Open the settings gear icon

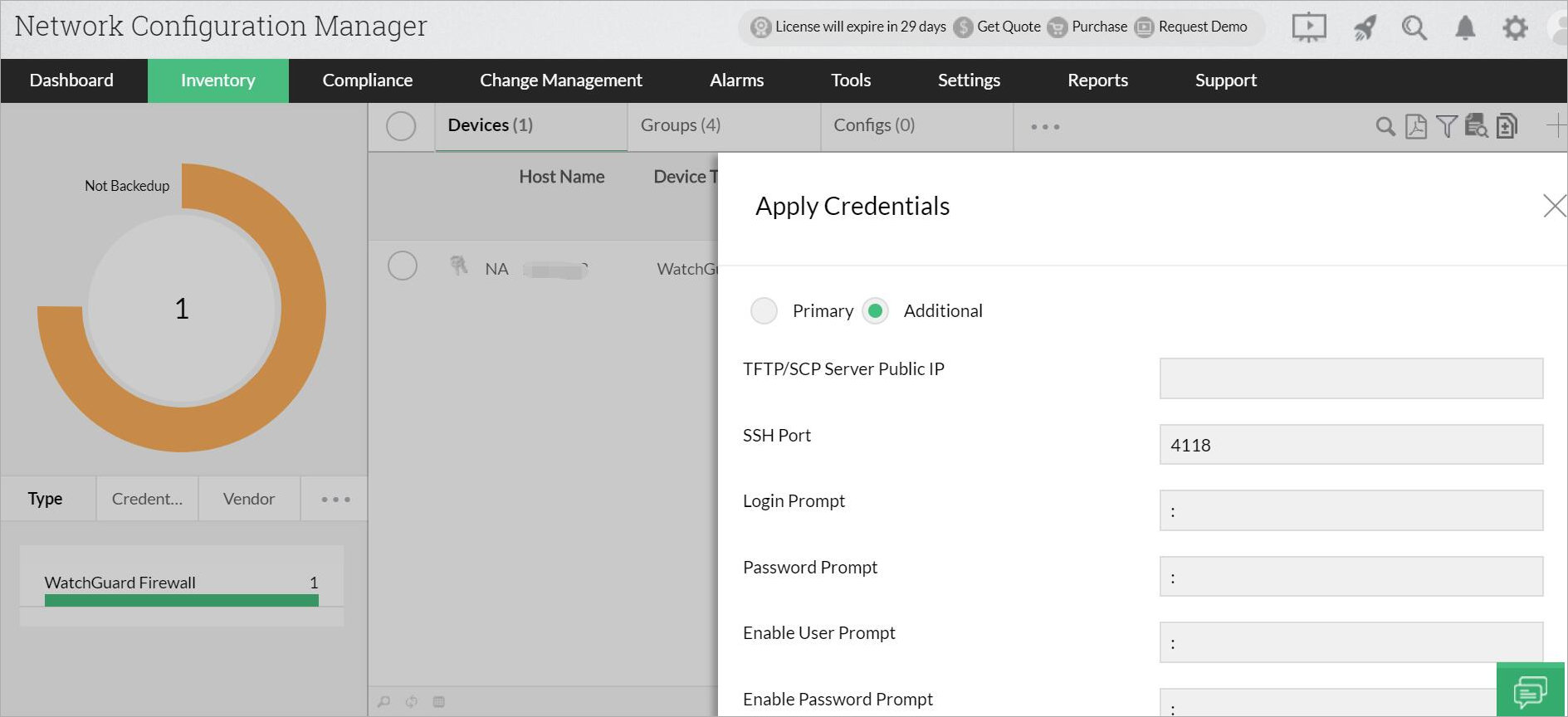[1515, 27]
